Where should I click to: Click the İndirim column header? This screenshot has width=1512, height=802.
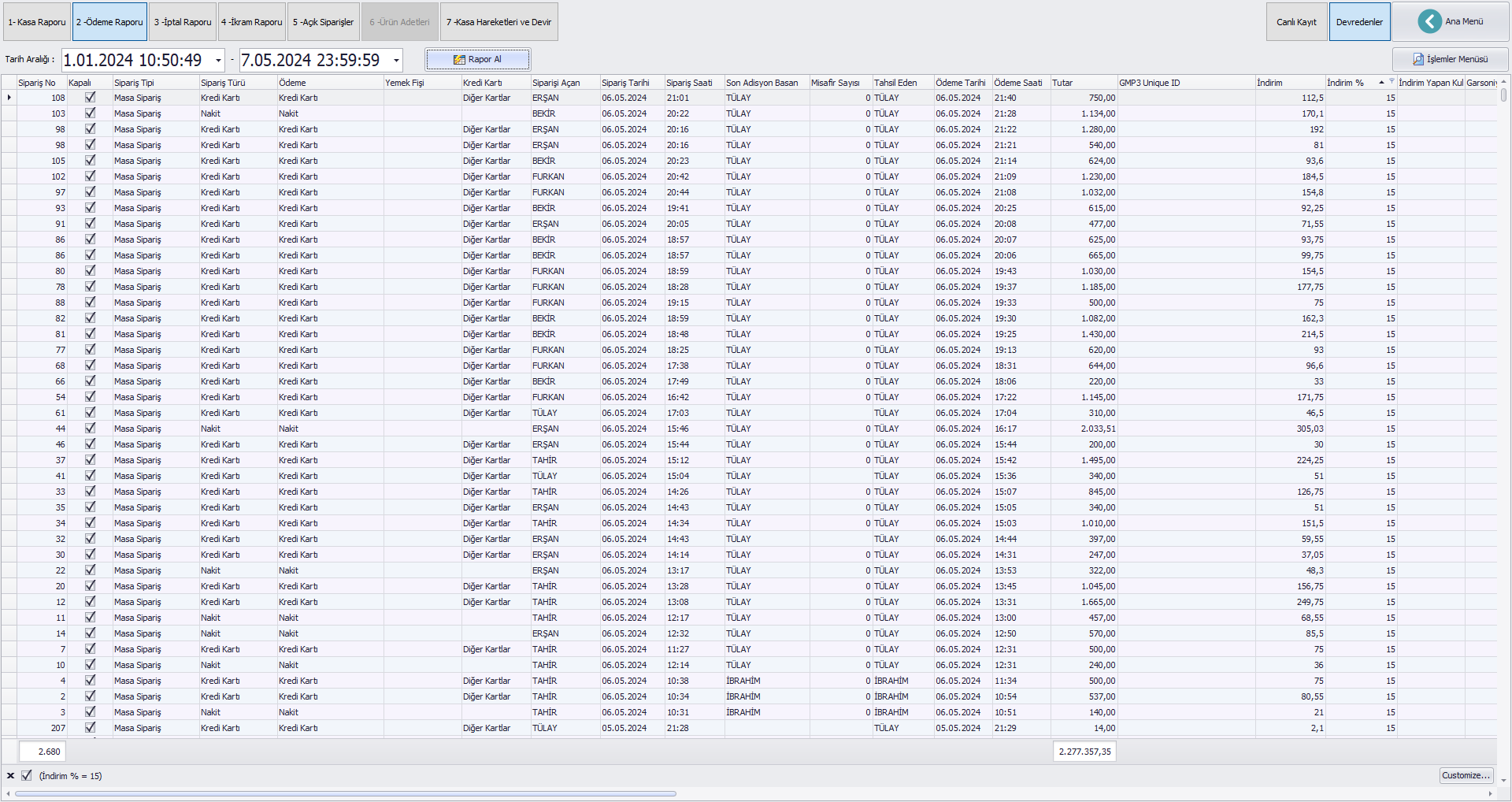click(x=1290, y=83)
